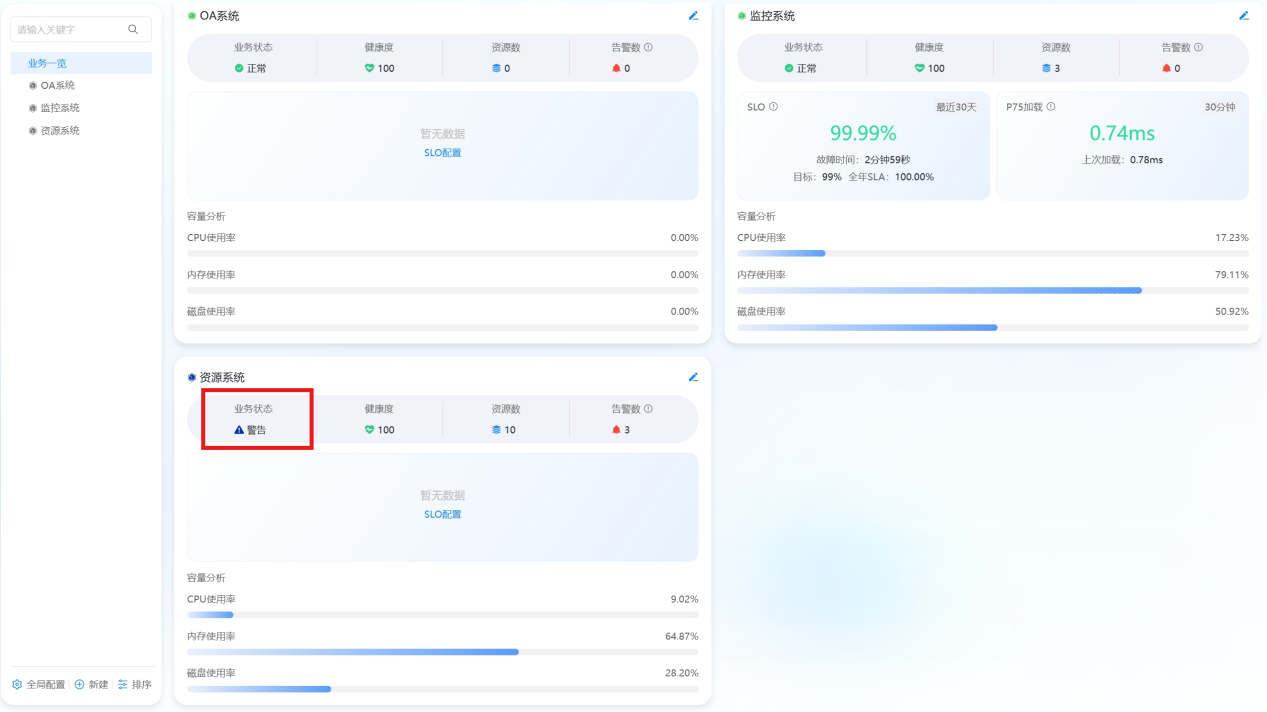Click the 最近30天 tag in SLO panel

[x=956, y=107]
